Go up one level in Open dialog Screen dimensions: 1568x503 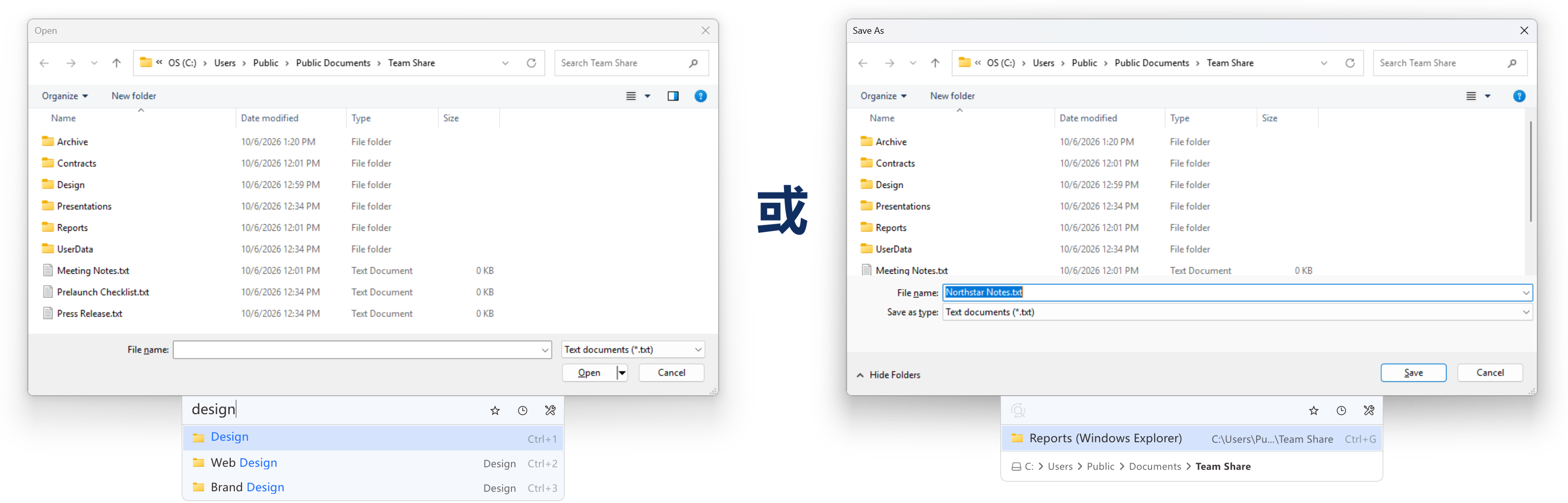tap(116, 63)
